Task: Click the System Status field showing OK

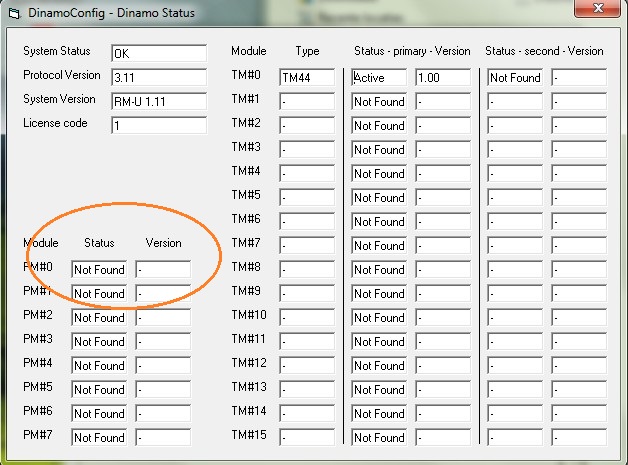Action: 158,53
